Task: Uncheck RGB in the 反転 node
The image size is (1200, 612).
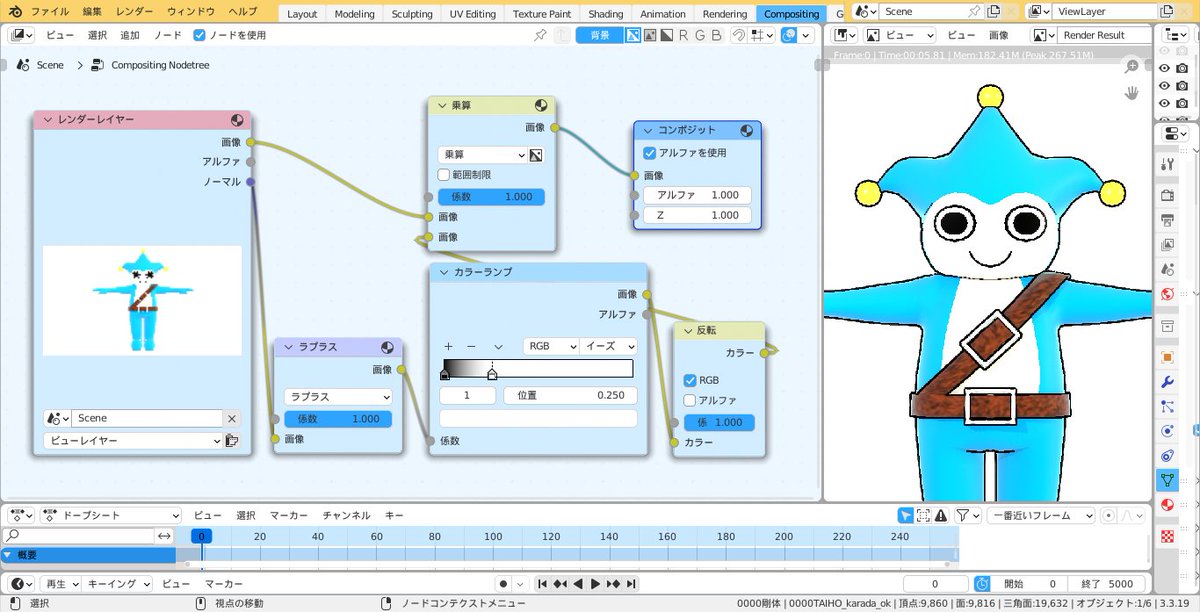Action: coord(692,380)
